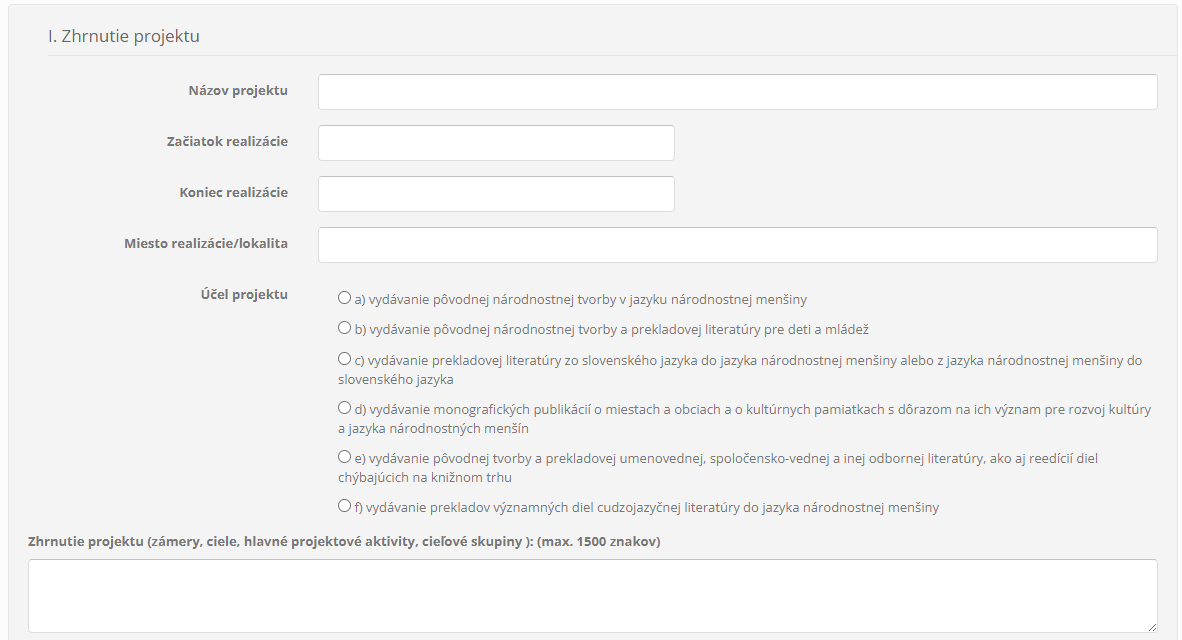Pick radio d) monografických publikácií o miestach
The height and width of the screenshot is (640, 1182).
tap(345, 408)
